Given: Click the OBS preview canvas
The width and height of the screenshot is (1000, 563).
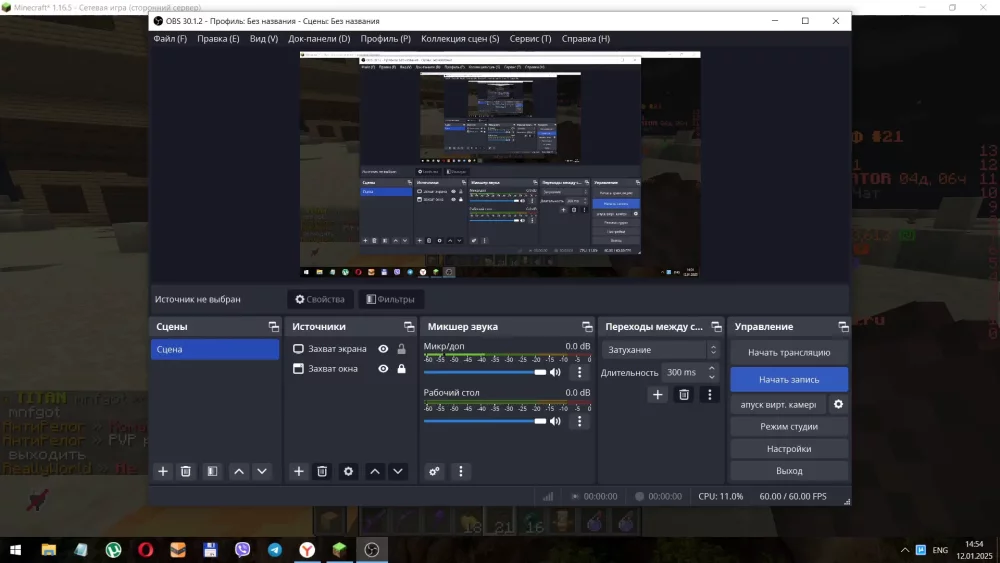Looking at the screenshot, I should [500, 165].
